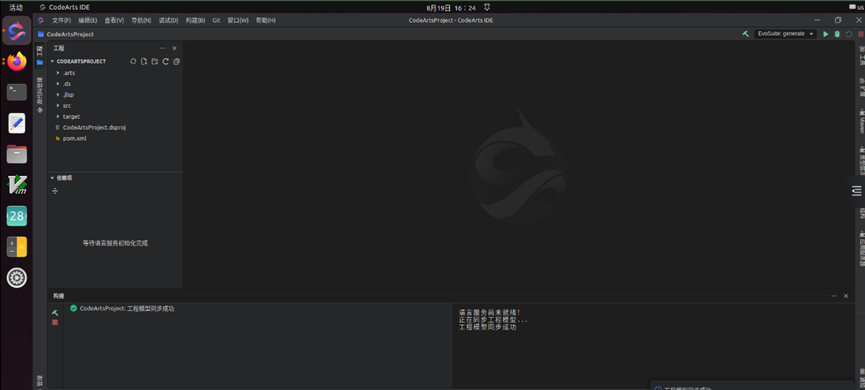Expand the .ds folder
This screenshot has width=865, height=390.
(x=58, y=84)
